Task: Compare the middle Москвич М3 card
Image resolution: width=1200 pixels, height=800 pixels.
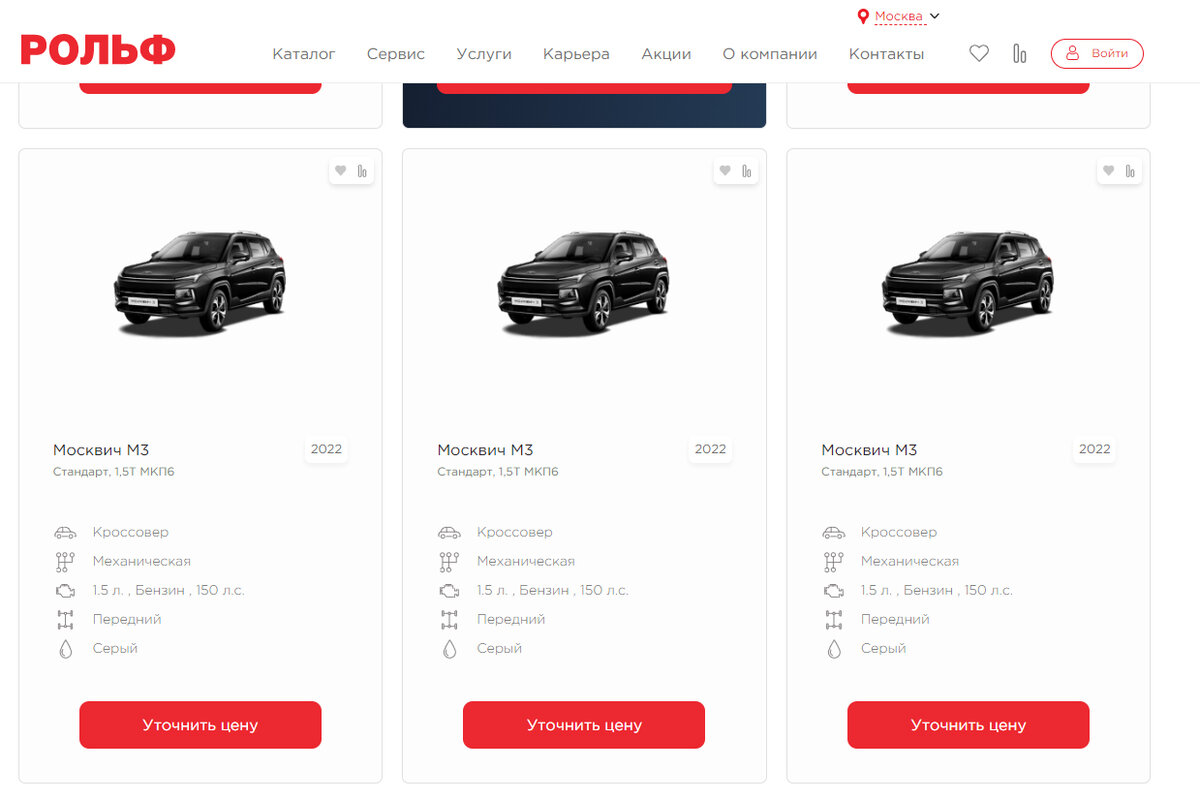Action: 746,171
